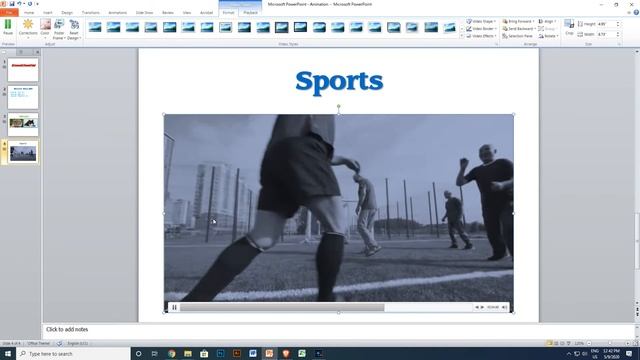Switch to the View tab
Screen dimensions: 640x360
187,13
